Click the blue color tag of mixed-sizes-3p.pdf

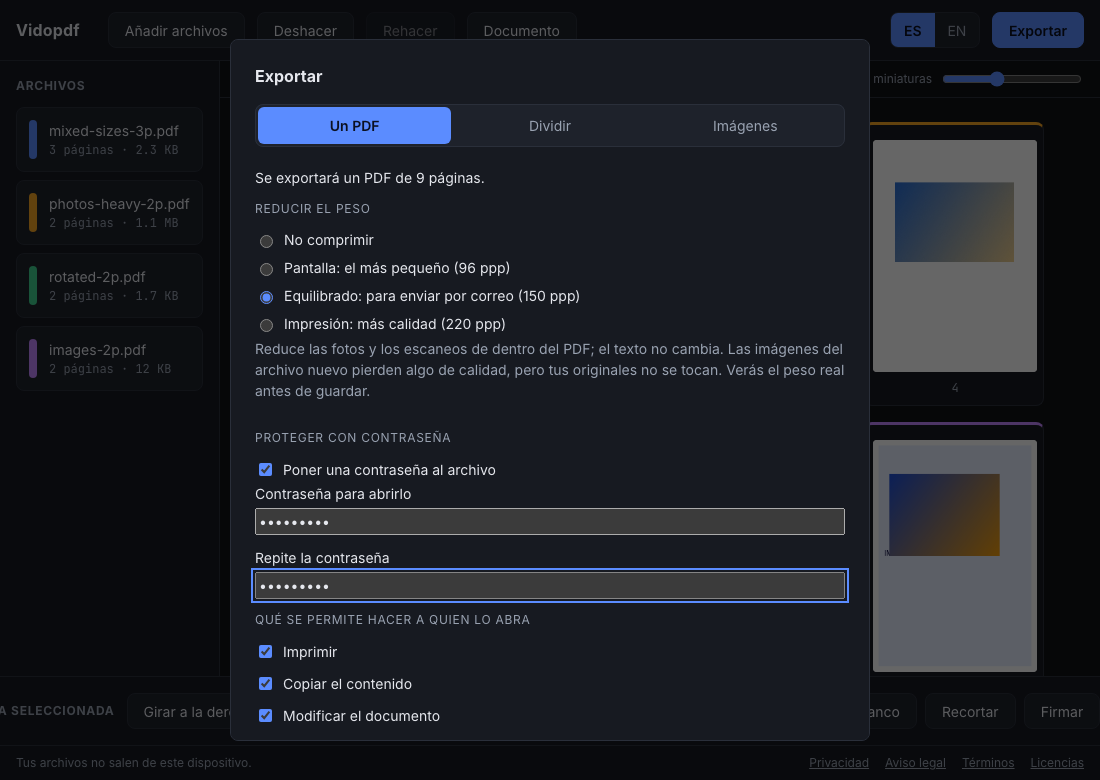click(x=33, y=140)
